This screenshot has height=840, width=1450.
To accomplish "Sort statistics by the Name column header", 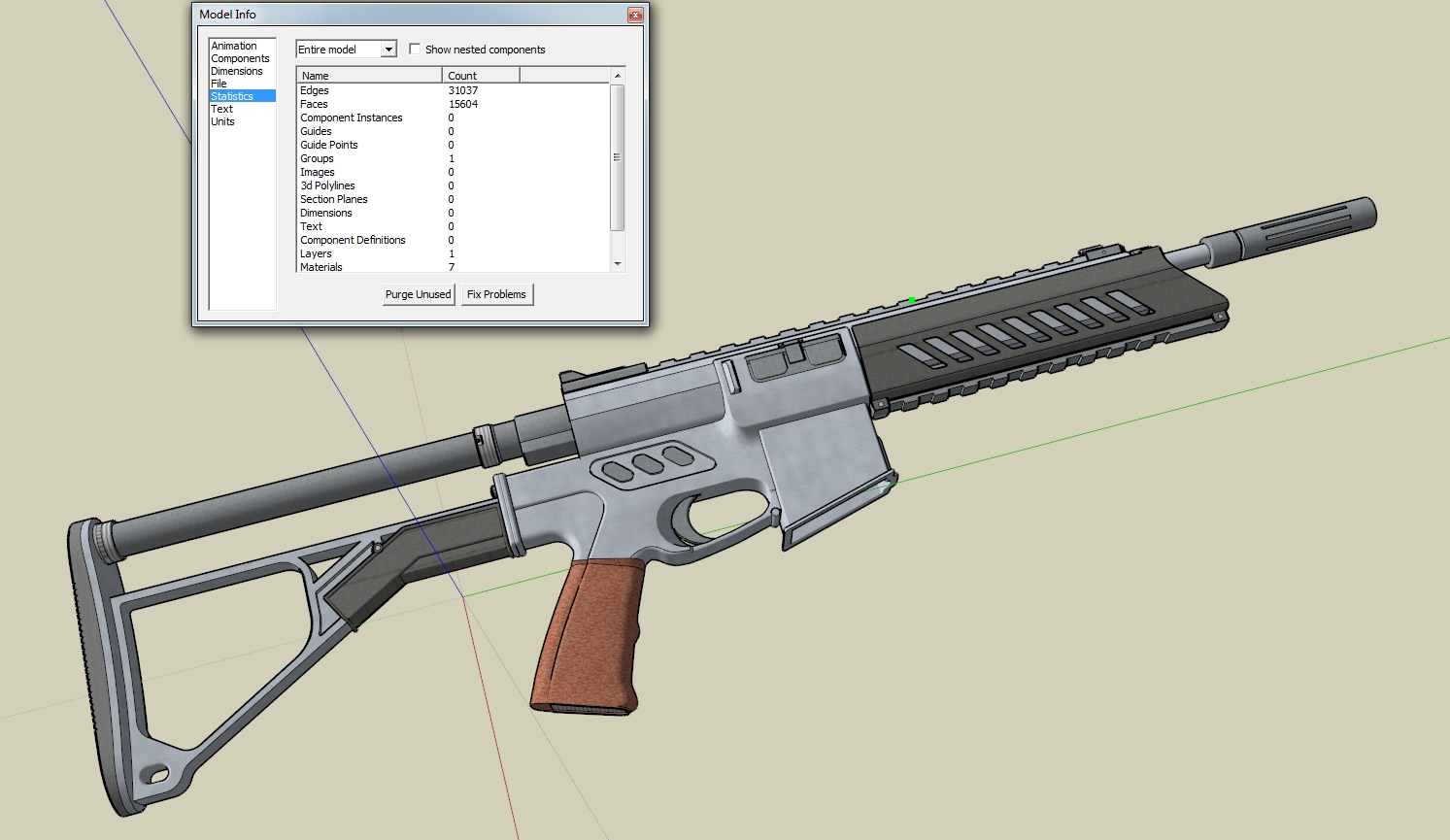I will pyautogui.click(x=369, y=75).
